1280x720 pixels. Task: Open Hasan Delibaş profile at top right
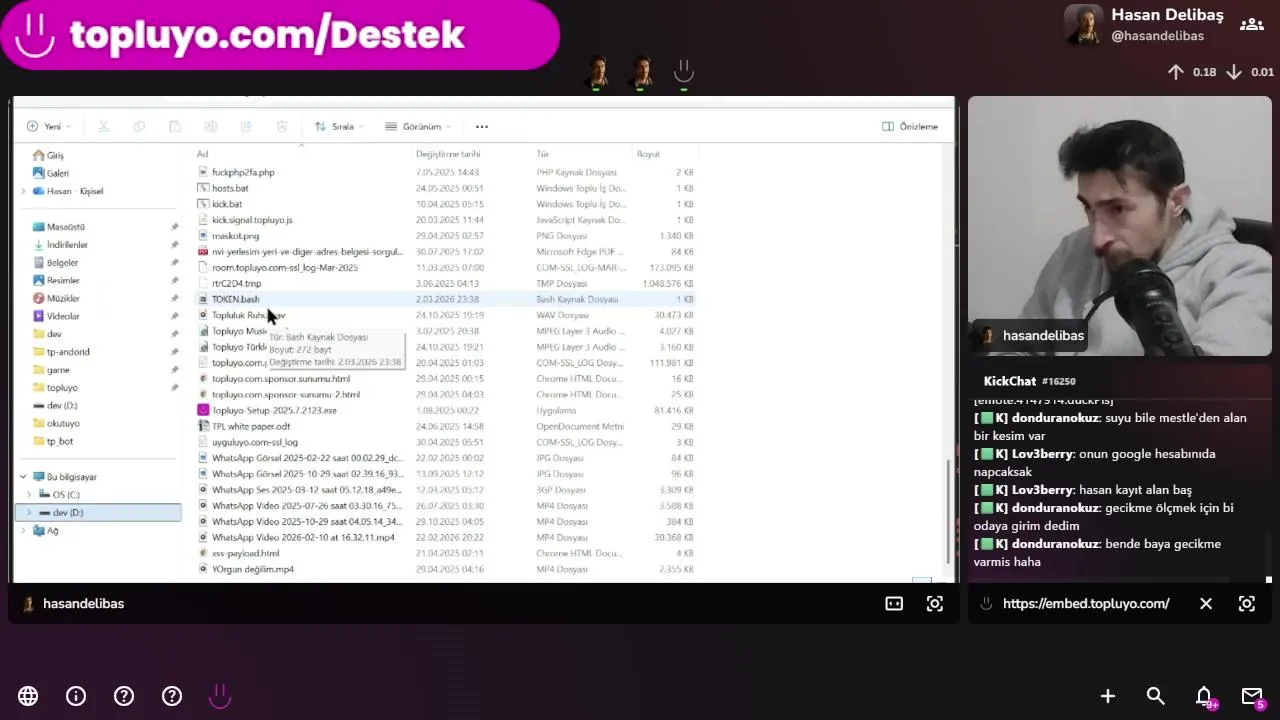[1144, 25]
